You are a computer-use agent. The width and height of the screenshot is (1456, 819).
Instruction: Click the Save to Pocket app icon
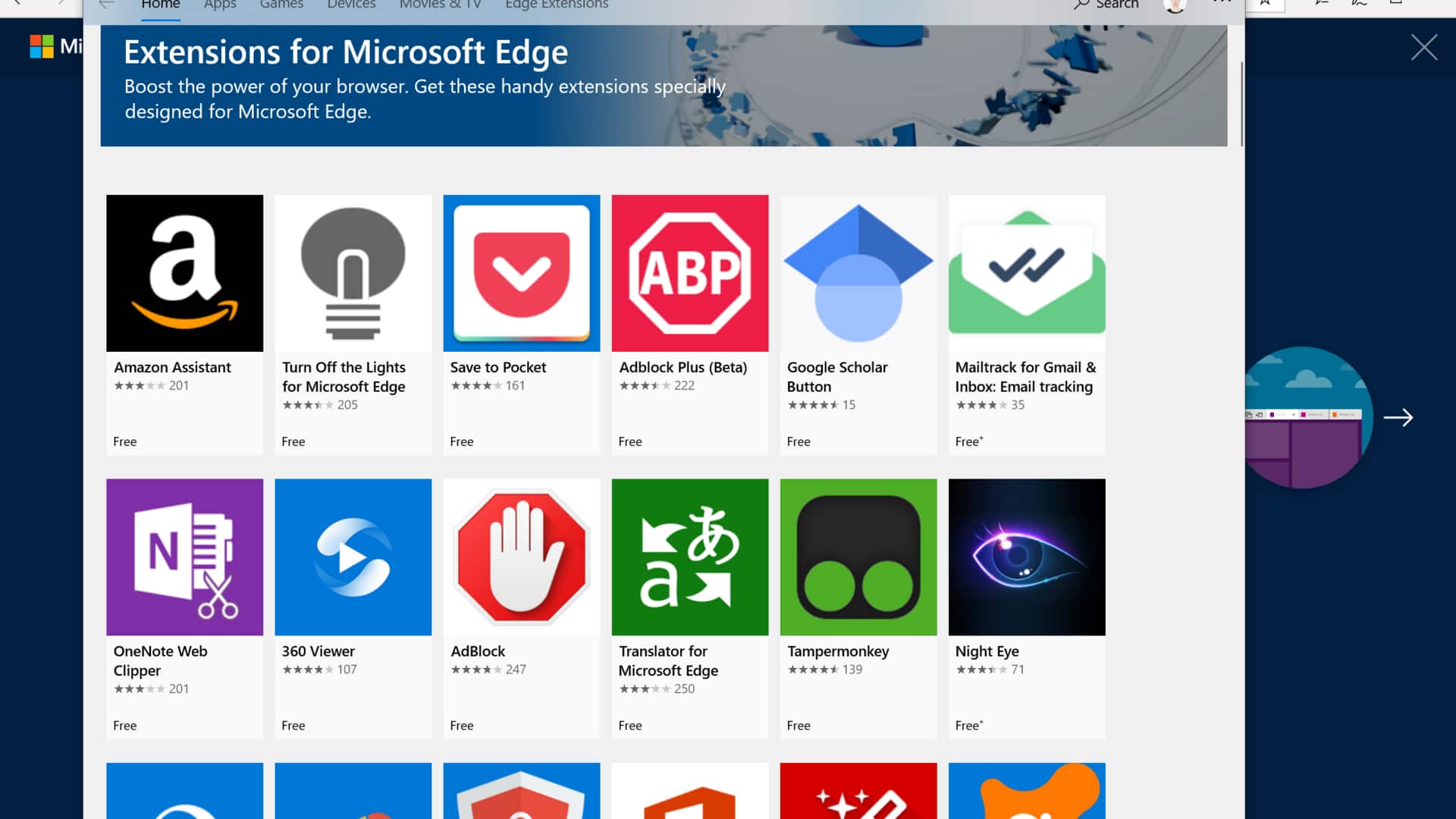click(x=521, y=273)
